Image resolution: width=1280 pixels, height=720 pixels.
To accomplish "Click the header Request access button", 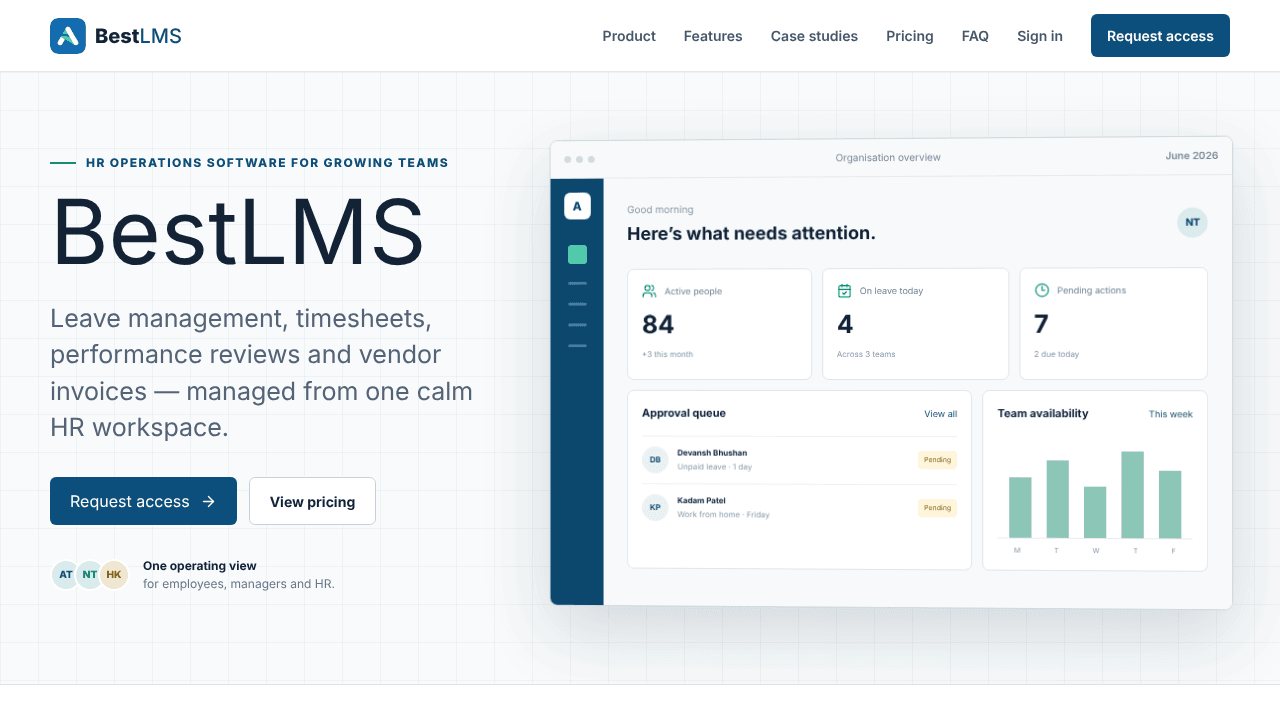I will click(1160, 36).
